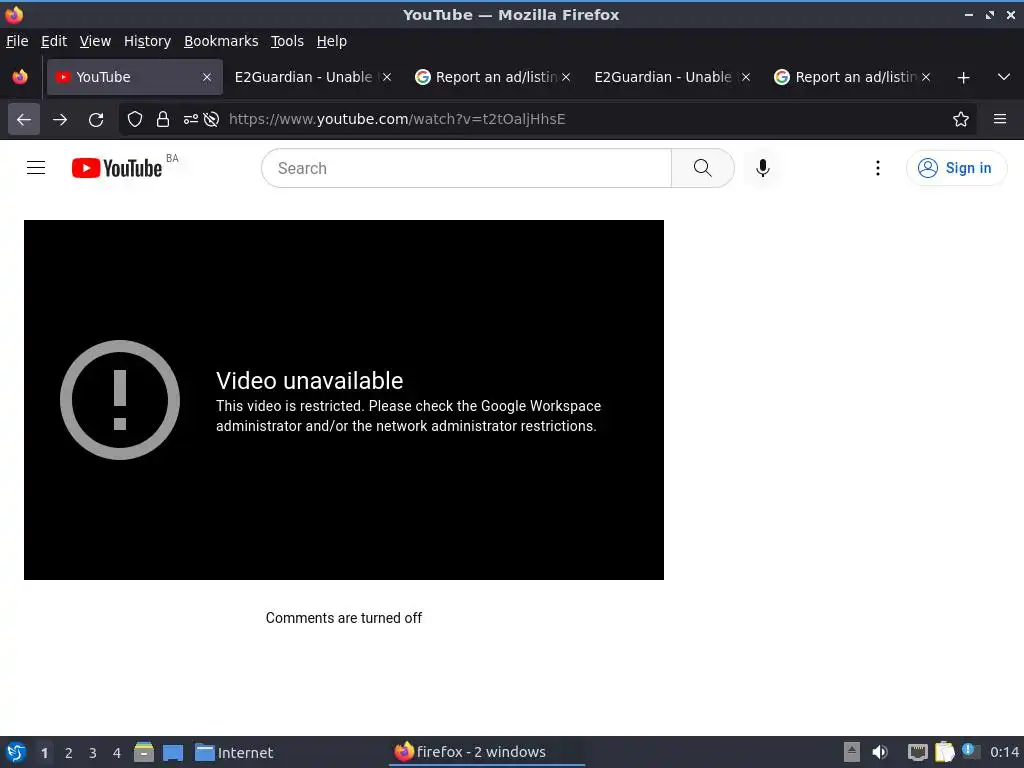Click the Video unavailable player area
This screenshot has height=768, width=1024.
coord(344,400)
